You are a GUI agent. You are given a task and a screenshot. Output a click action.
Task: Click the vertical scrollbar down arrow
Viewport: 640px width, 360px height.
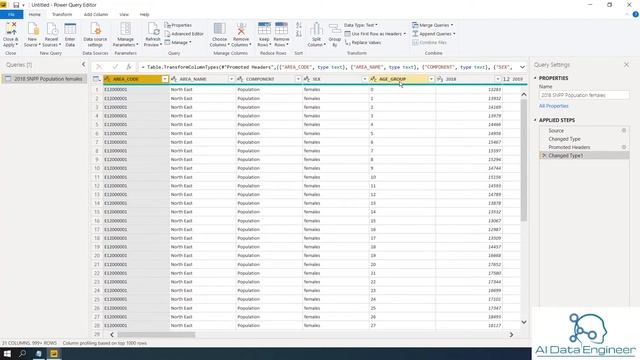(x=524, y=322)
